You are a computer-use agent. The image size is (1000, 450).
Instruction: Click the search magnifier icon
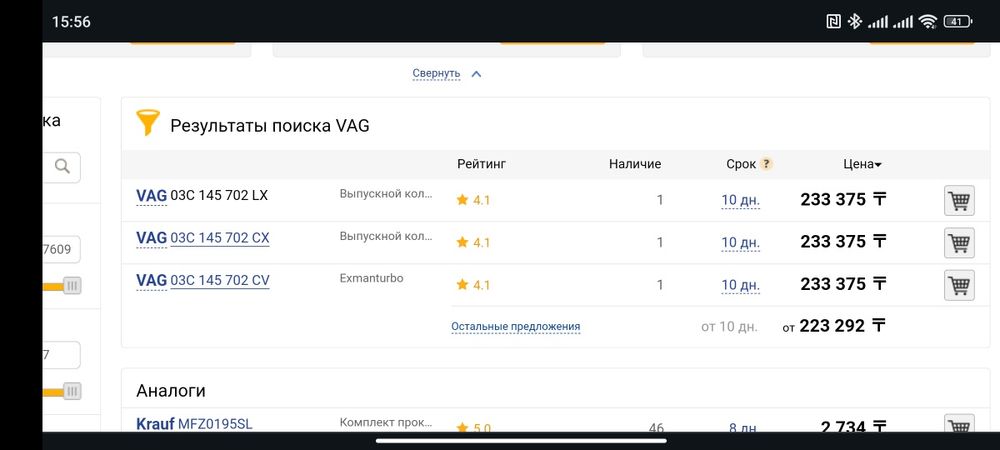point(62,167)
